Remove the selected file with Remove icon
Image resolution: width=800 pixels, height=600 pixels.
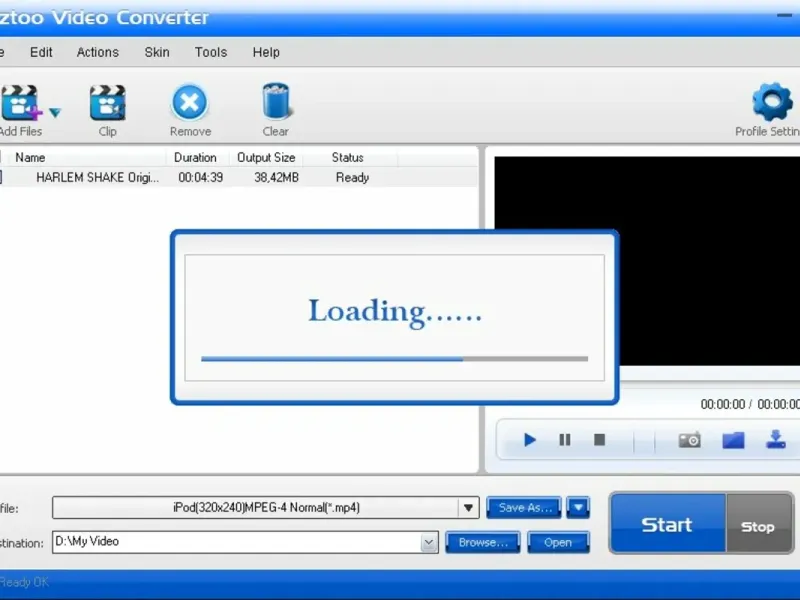190,102
